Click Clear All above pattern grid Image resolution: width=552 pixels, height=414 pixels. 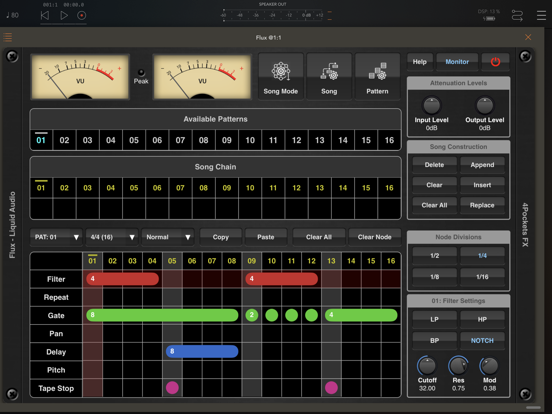319,237
